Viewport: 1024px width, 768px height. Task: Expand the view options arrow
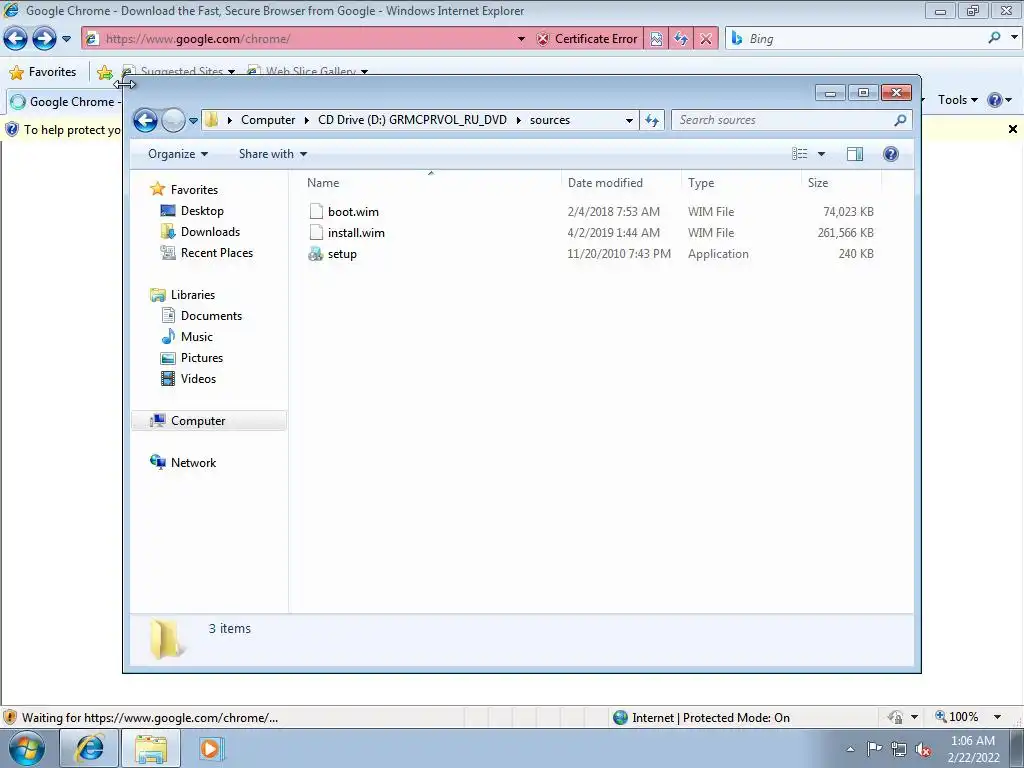[822, 154]
